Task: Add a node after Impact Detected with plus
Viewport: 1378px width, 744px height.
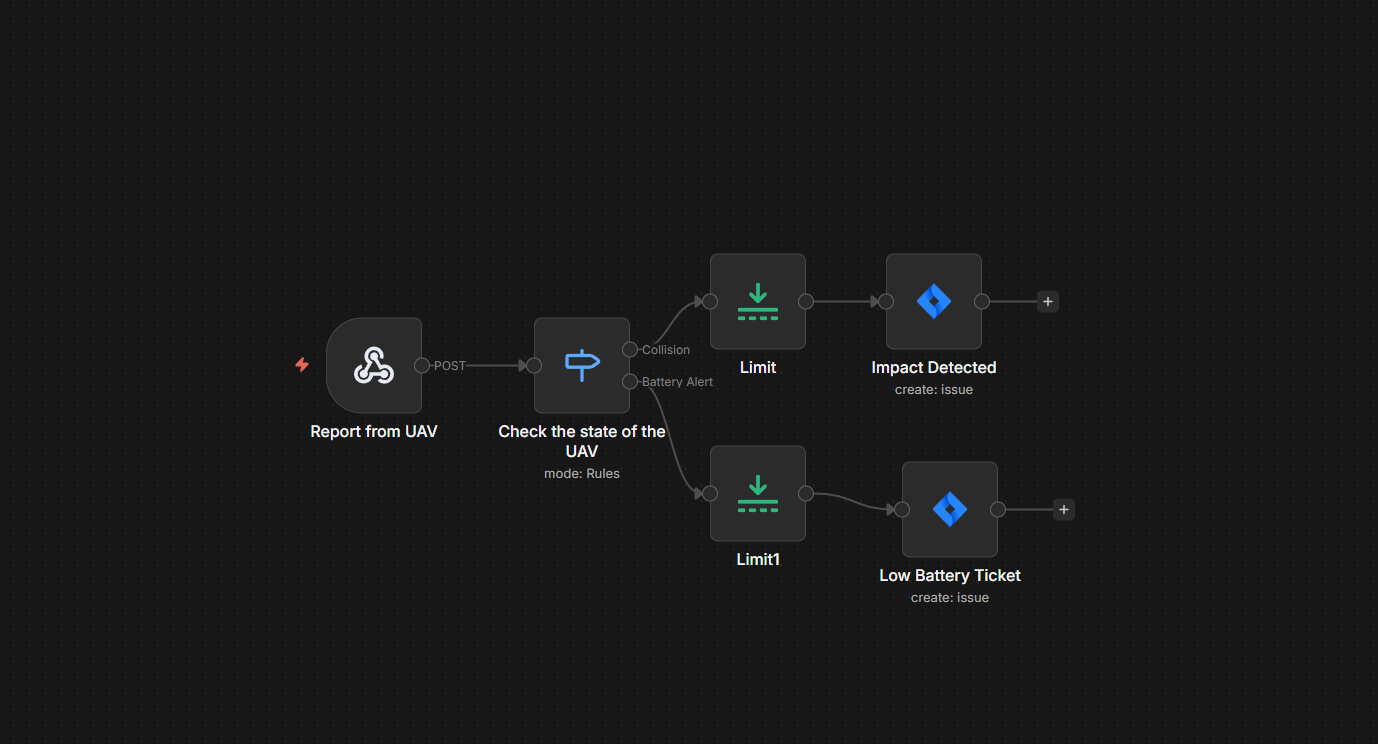Action: click(x=1047, y=301)
